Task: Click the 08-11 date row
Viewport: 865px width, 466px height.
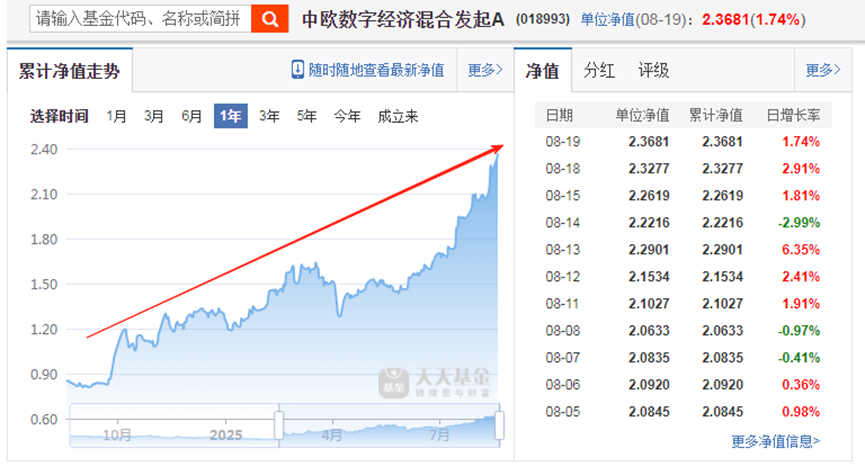Action: point(683,304)
